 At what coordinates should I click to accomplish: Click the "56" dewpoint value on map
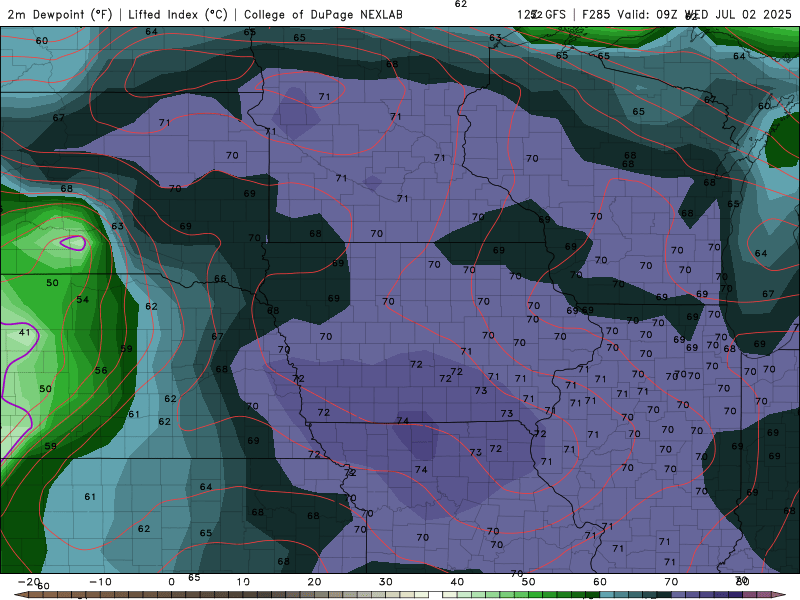tap(101, 370)
